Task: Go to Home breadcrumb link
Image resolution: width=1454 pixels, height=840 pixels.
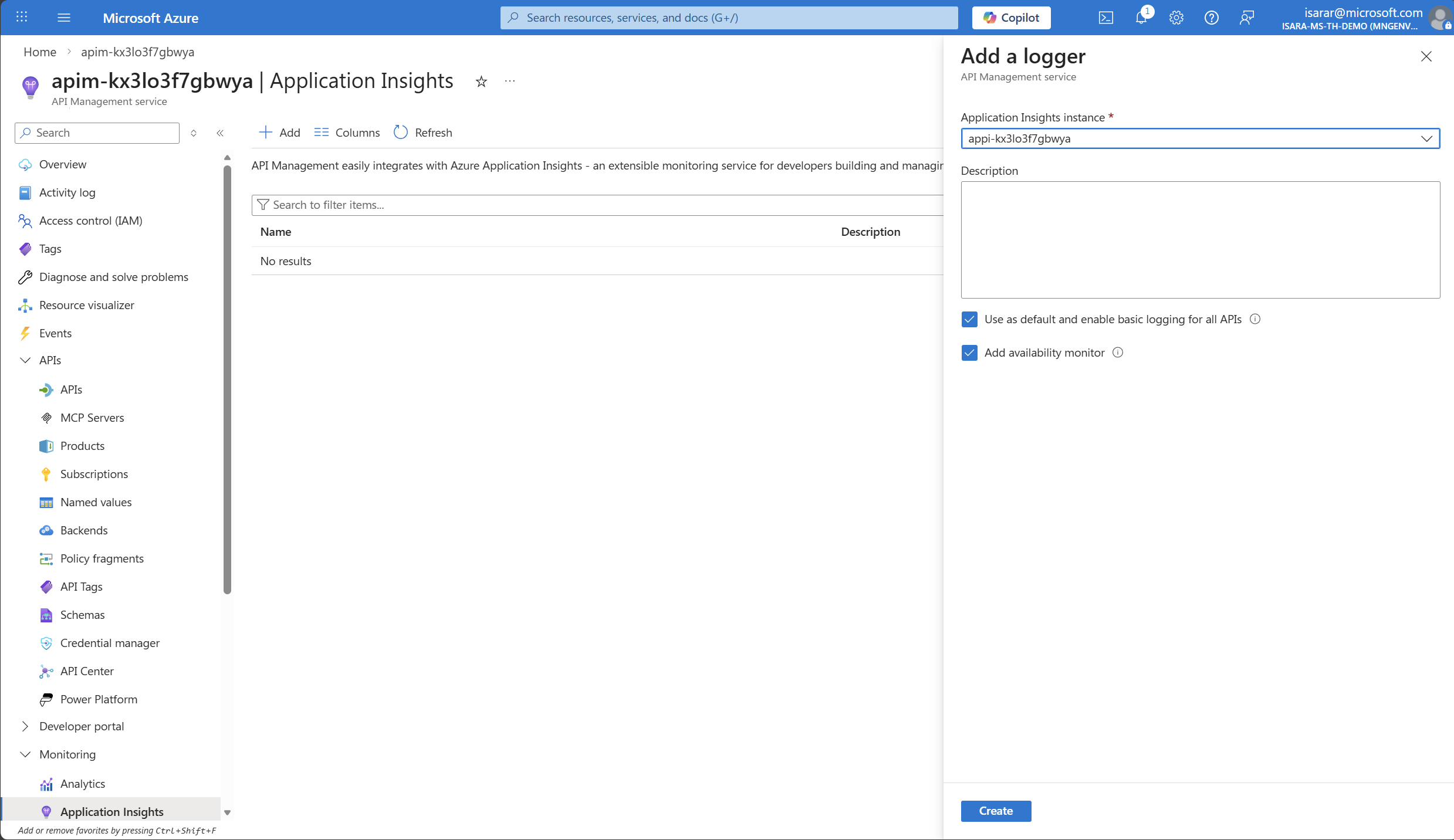Action: click(x=40, y=52)
